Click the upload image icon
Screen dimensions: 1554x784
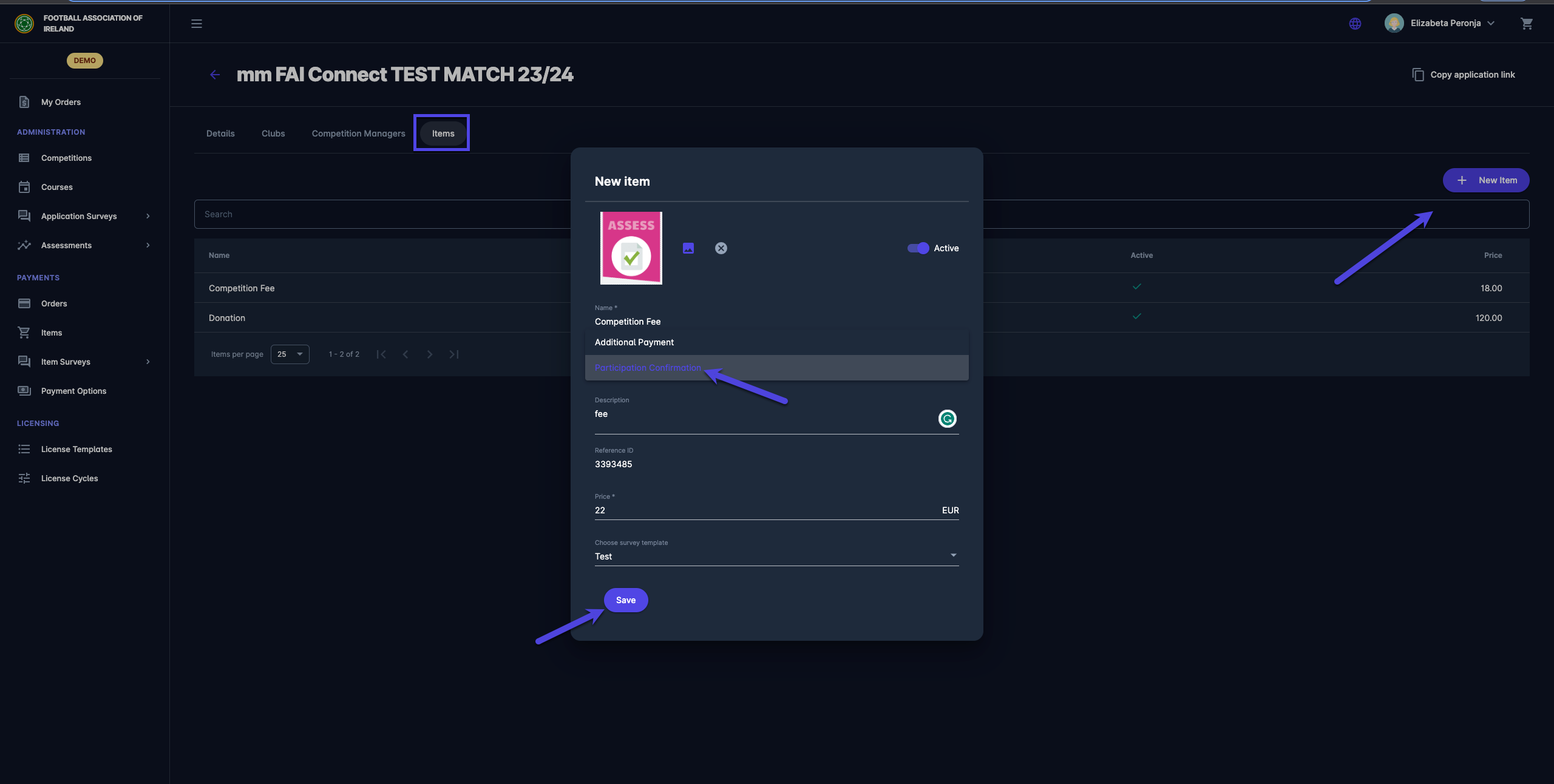click(688, 248)
